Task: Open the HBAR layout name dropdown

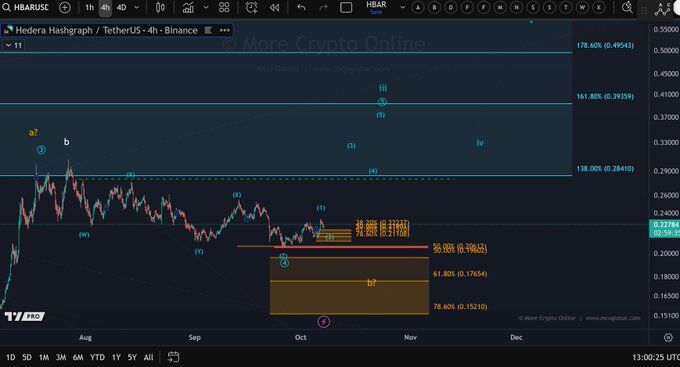Action: [402, 7]
